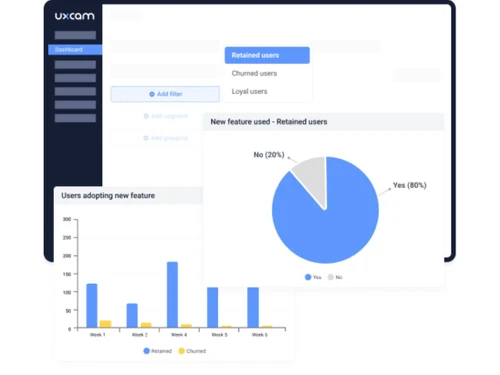This screenshot has width=500, height=375.
Task: Toggle the No legend dot in pie chart
Action: pyautogui.click(x=331, y=277)
